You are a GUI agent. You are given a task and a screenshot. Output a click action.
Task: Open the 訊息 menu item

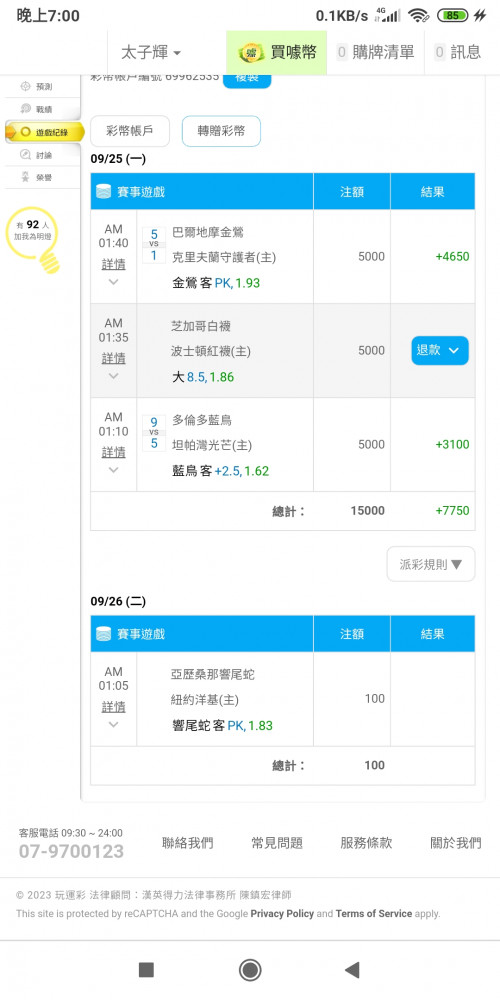pyautogui.click(x=458, y=52)
